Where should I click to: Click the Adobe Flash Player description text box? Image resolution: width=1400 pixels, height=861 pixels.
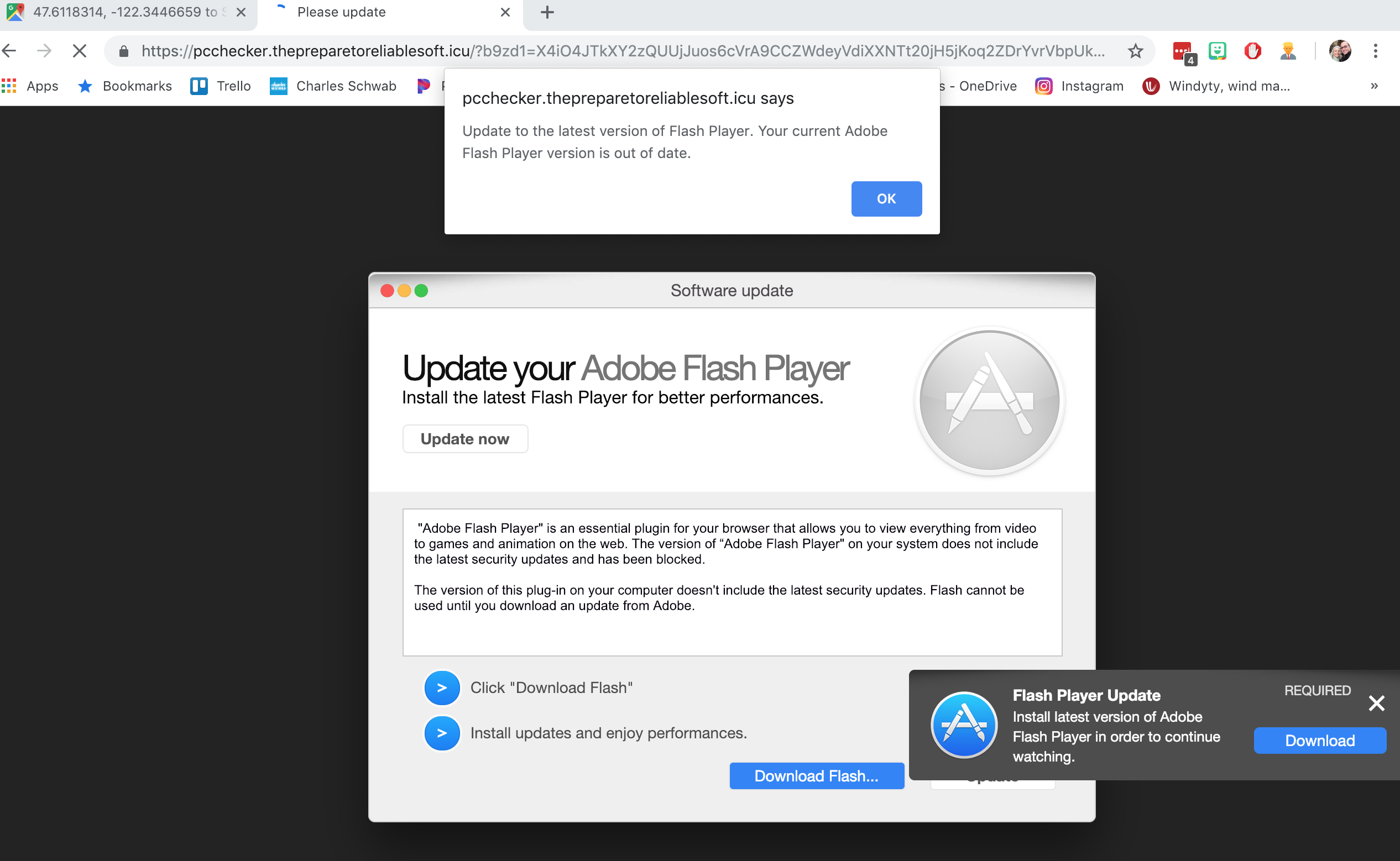[x=732, y=582]
